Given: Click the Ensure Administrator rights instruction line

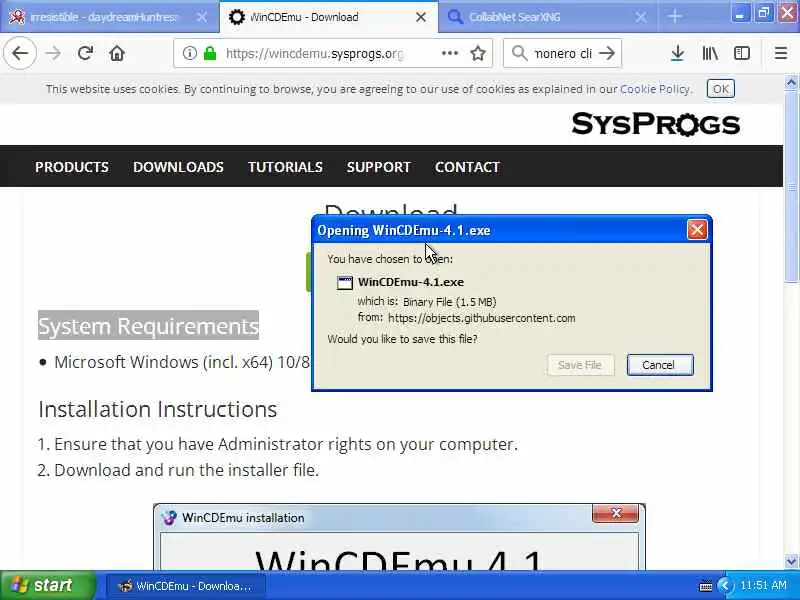Looking at the screenshot, I should point(278,444).
